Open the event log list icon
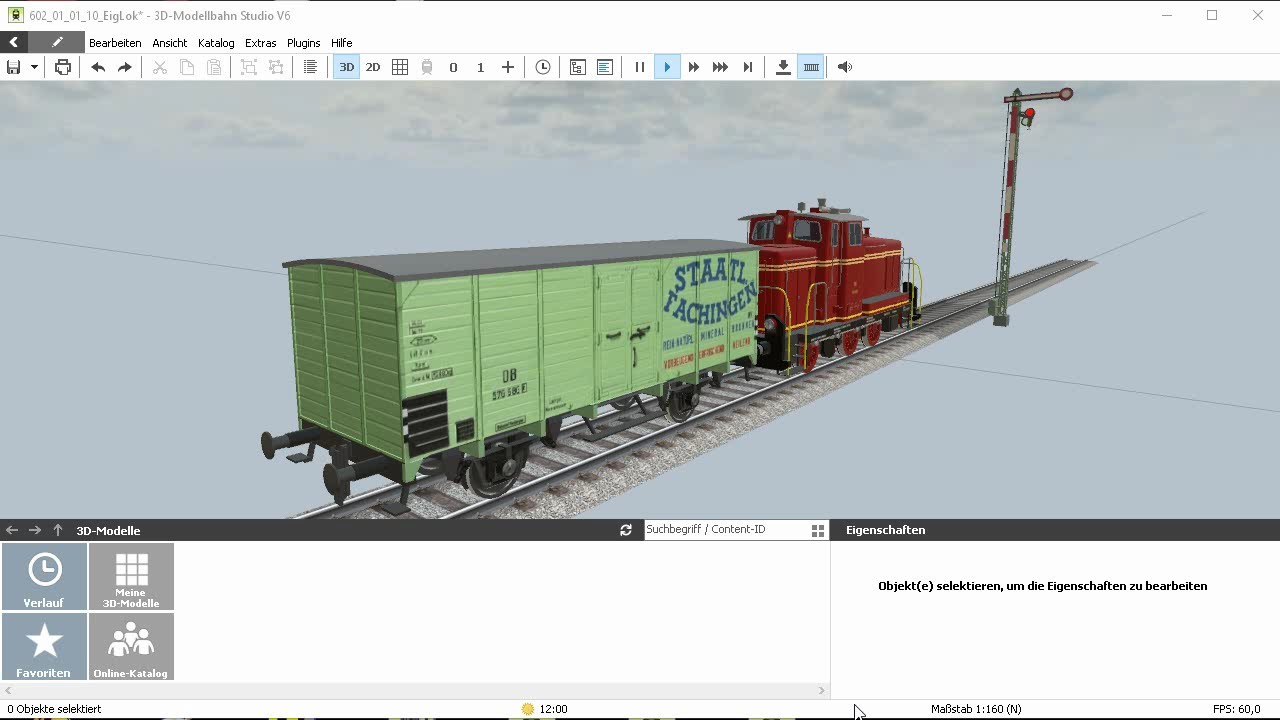This screenshot has width=1280, height=720. (x=605, y=67)
